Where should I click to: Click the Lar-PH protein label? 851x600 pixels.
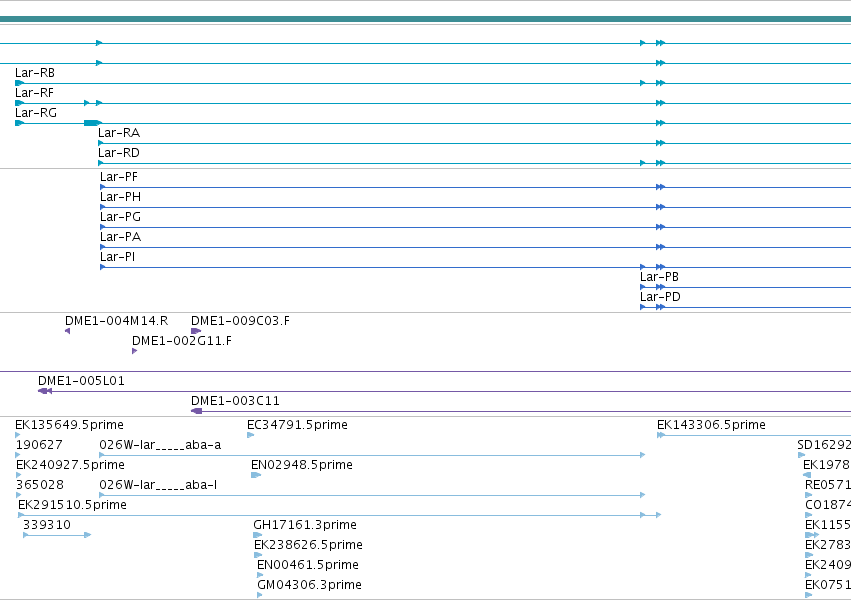pos(120,197)
